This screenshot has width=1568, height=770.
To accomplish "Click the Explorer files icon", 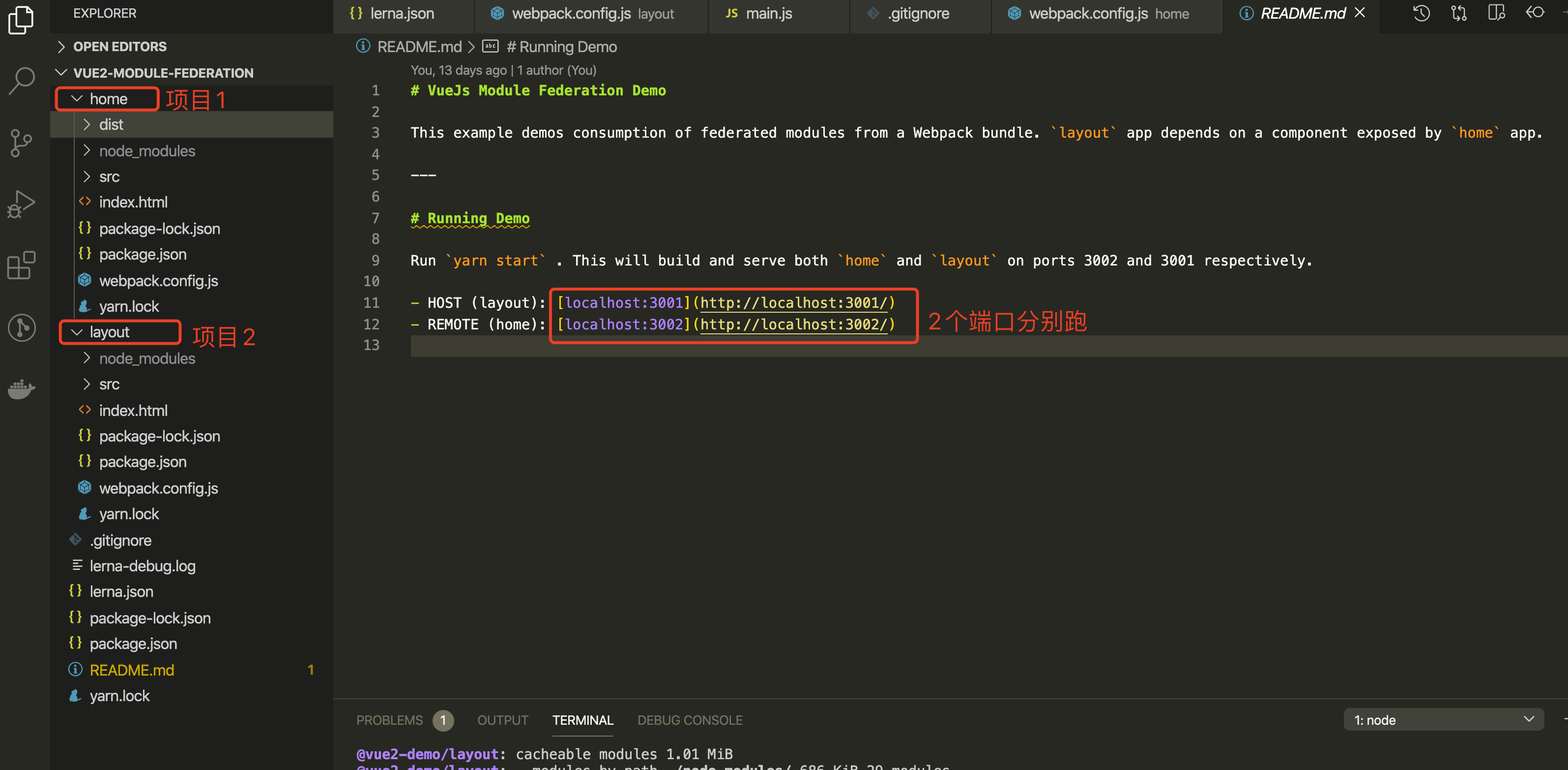I will [x=22, y=20].
